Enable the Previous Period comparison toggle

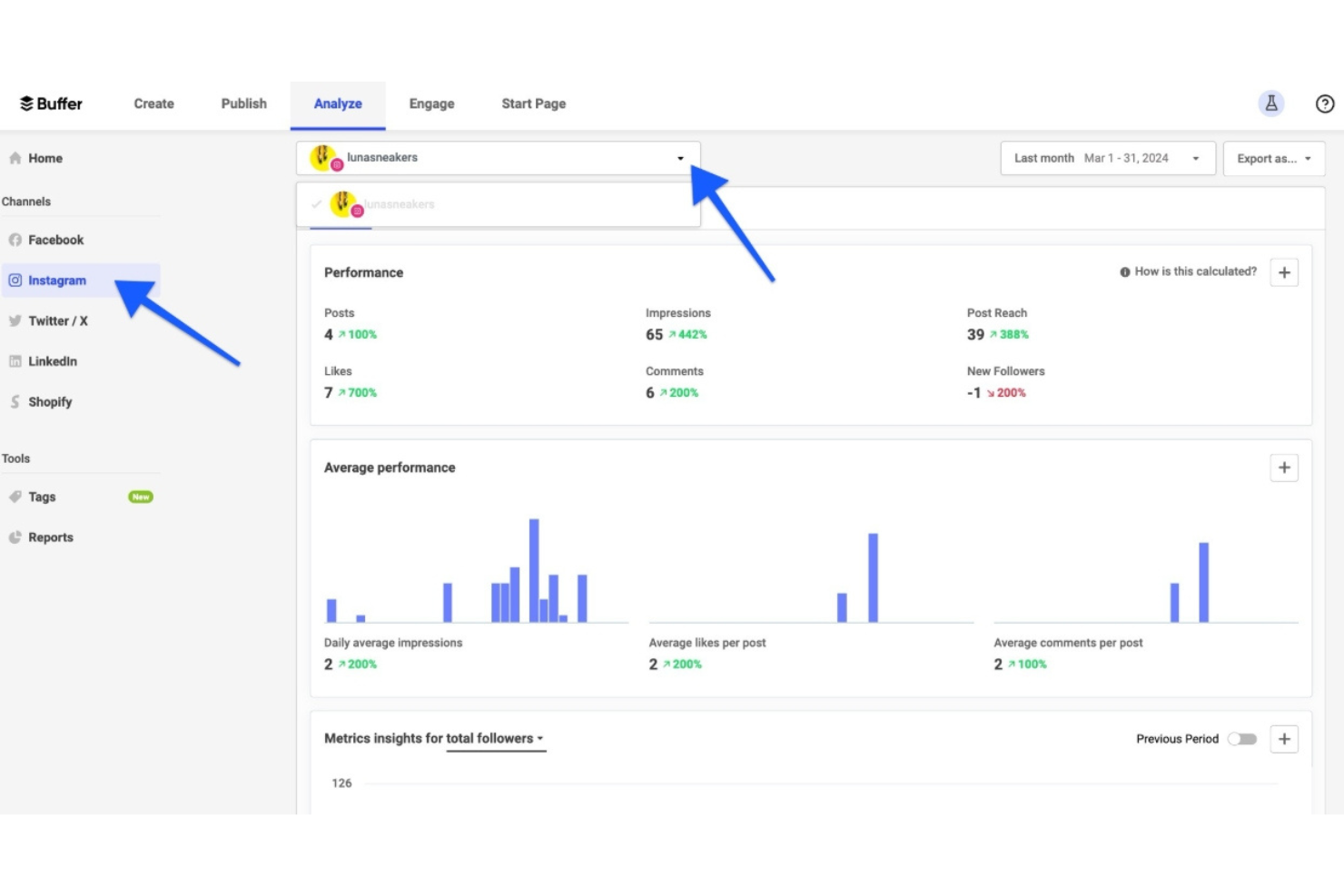[x=1241, y=739]
